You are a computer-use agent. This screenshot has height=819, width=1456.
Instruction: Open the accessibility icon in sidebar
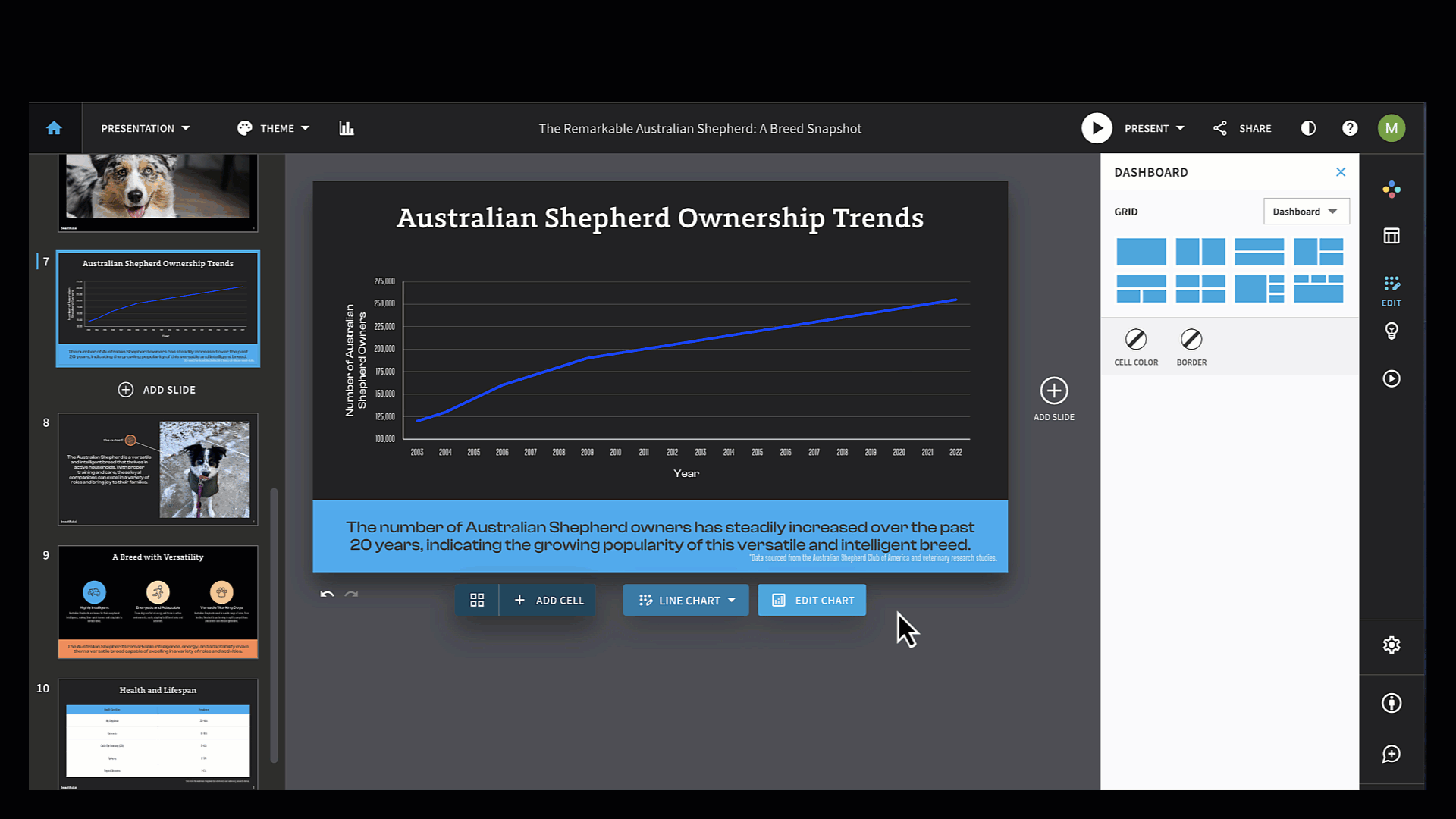[1392, 703]
